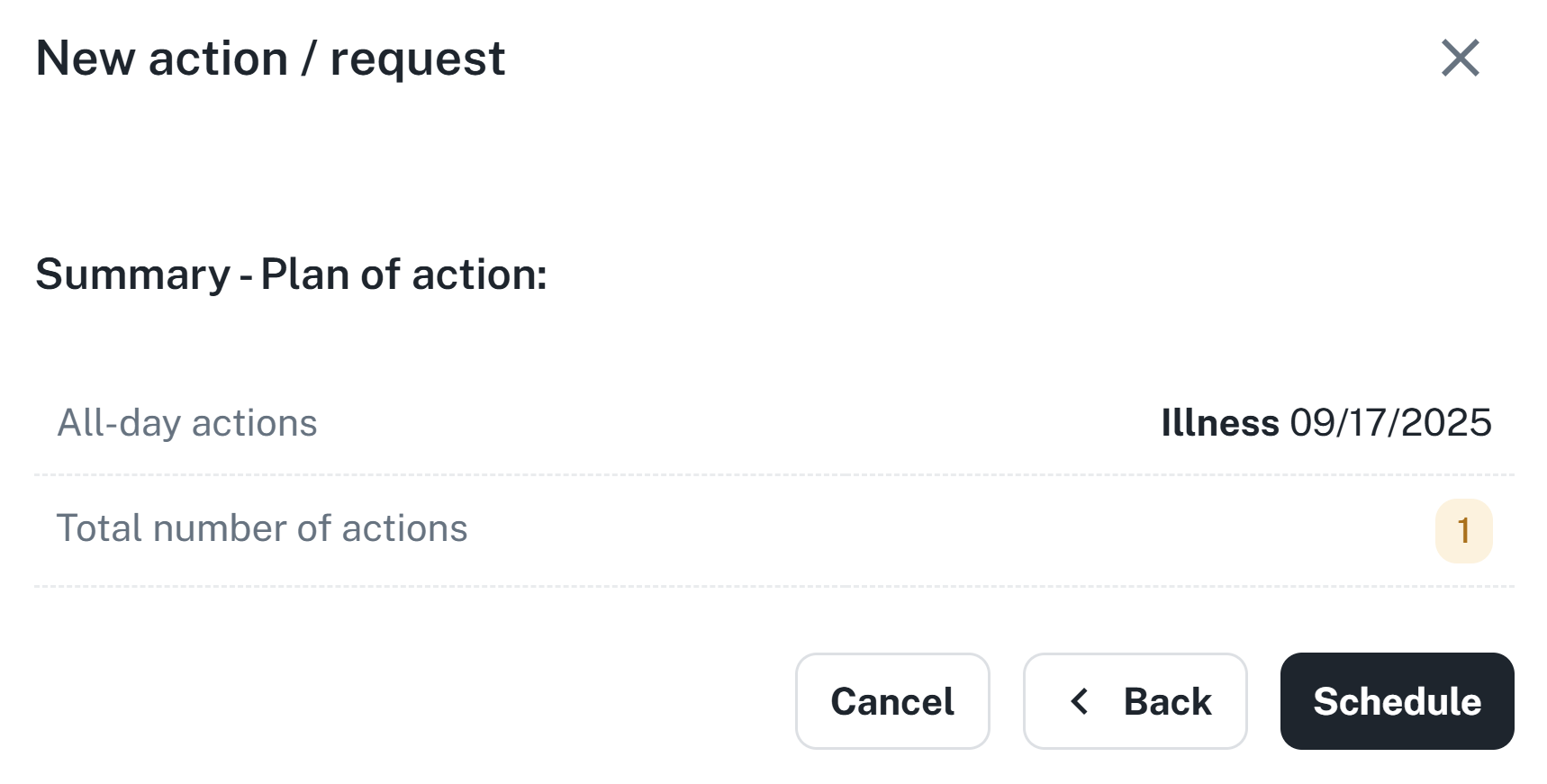Click the Plan of action: text
This screenshot has height=784, width=1547.
point(403,275)
